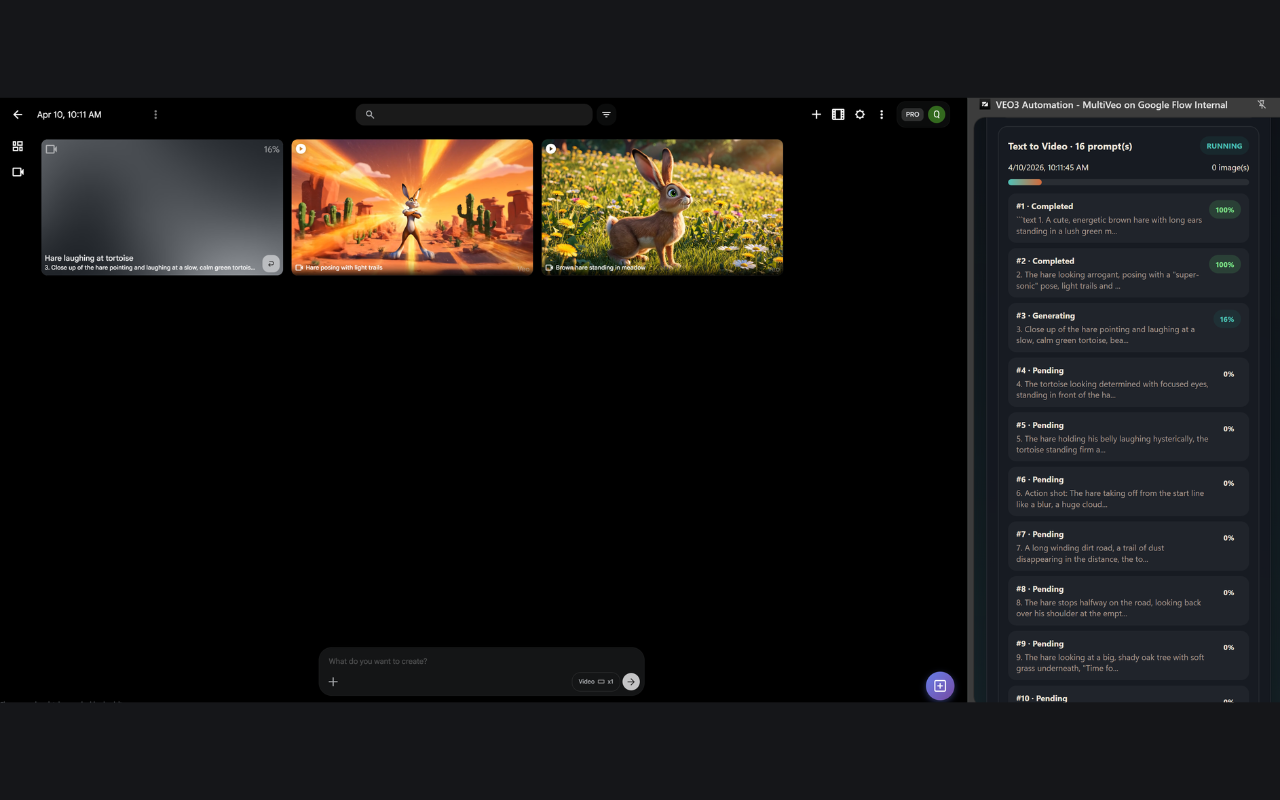Click the reuse prompt icon on generating card
Screen dimensions: 1280x800
click(x=271, y=264)
